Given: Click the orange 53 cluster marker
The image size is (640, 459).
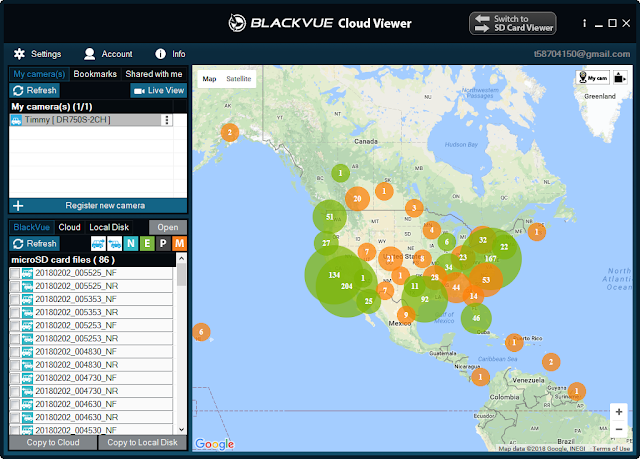Looking at the screenshot, I should [x=486, y=280].
